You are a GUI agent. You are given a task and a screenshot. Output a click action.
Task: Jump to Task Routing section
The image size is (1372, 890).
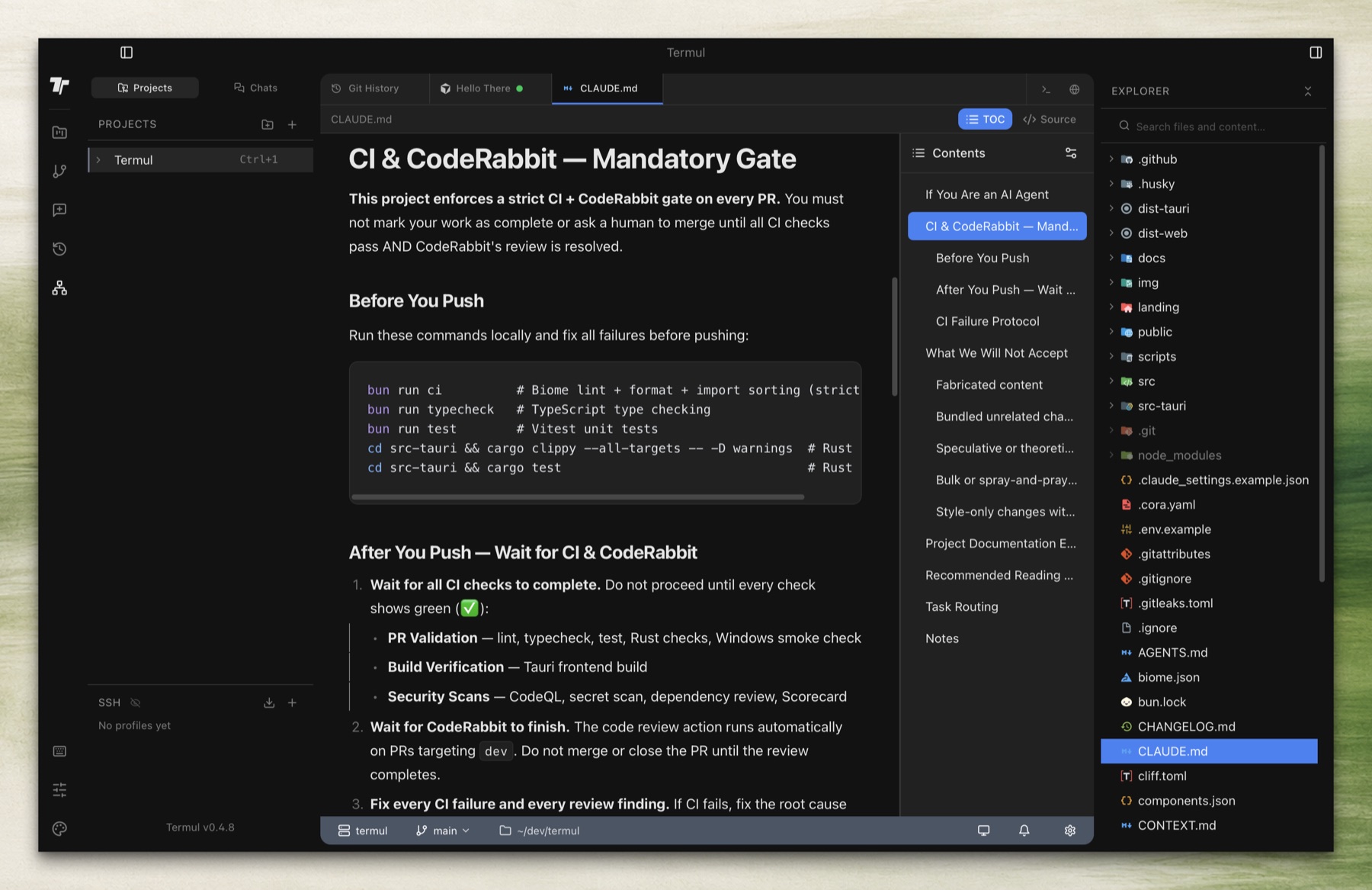point(997,607)
